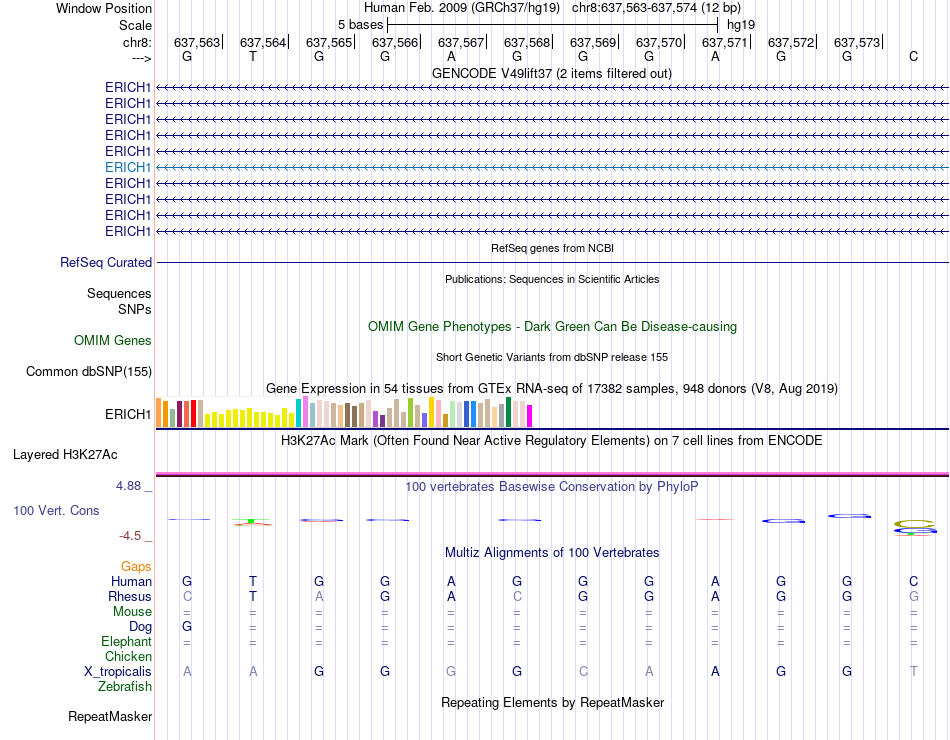Click the Dog species label
The image size is (950, 740).
[140, 627]
